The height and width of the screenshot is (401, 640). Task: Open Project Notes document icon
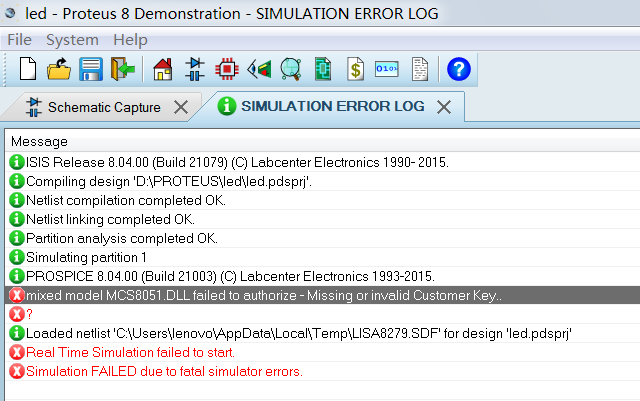420,69
